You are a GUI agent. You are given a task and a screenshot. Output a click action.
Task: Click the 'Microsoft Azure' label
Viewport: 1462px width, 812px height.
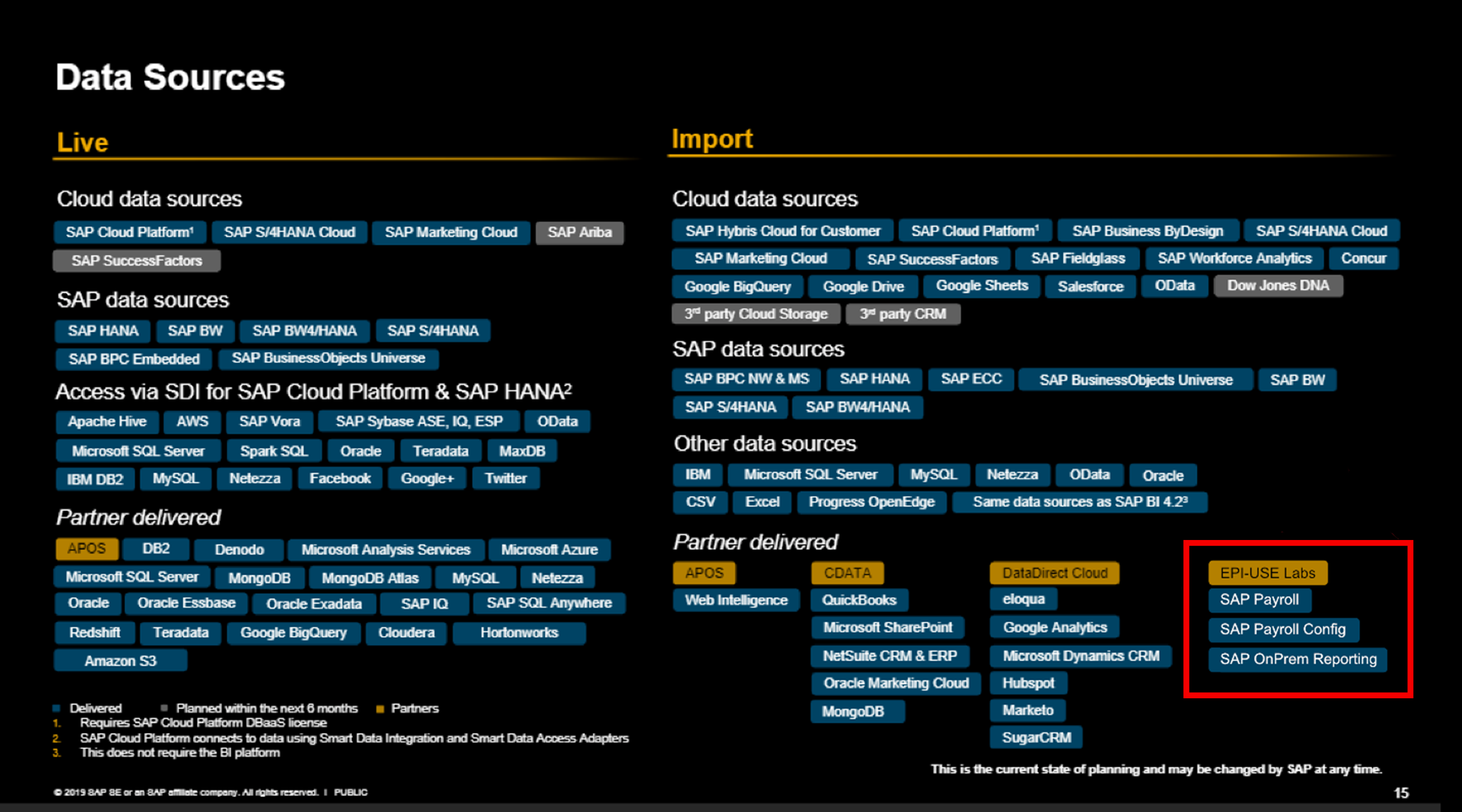550,550
